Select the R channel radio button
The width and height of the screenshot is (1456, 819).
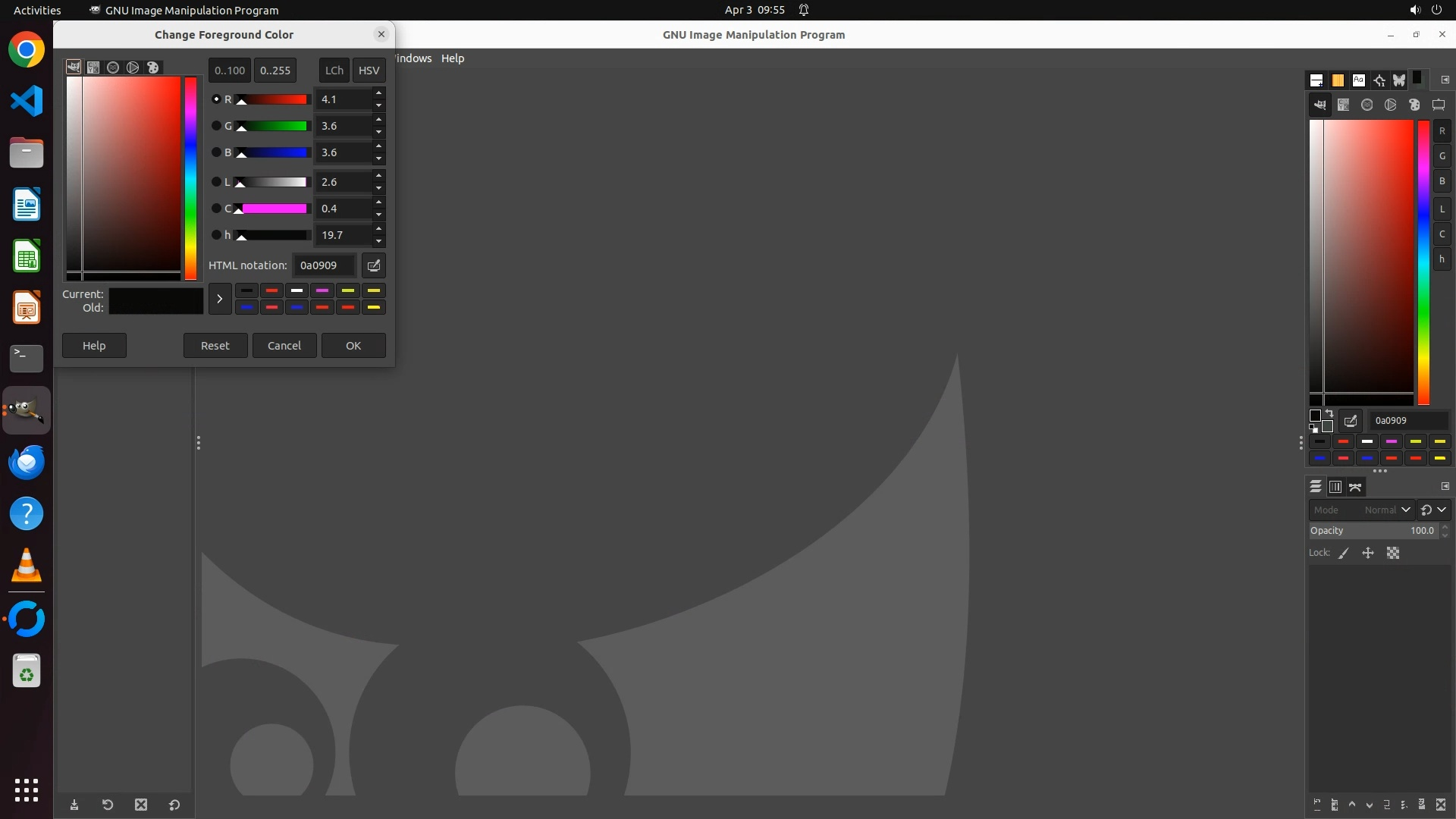coord(216,99)
